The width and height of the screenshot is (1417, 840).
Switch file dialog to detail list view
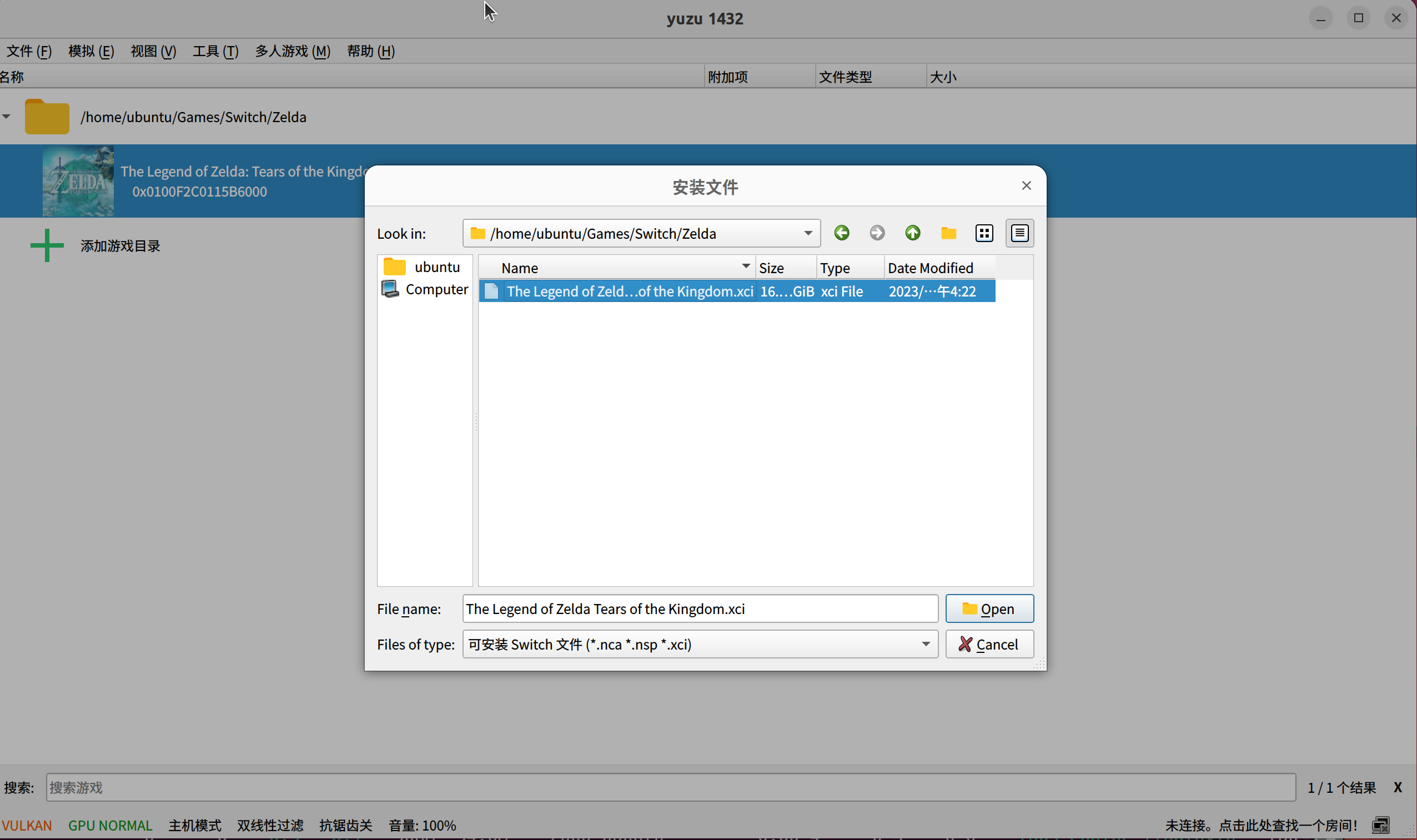click(x=1019, y=233)
